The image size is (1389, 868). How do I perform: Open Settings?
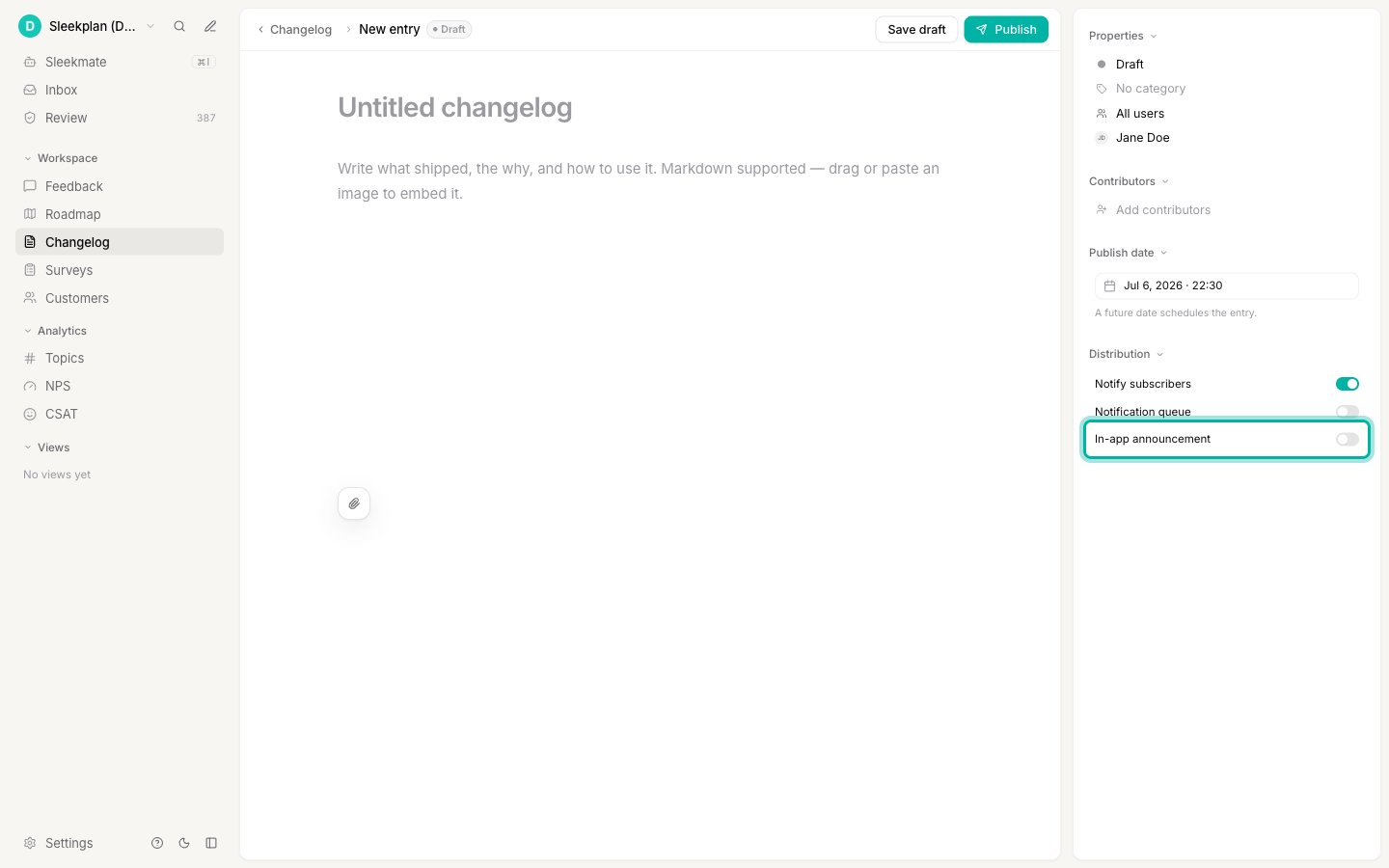tap(59, 843)
